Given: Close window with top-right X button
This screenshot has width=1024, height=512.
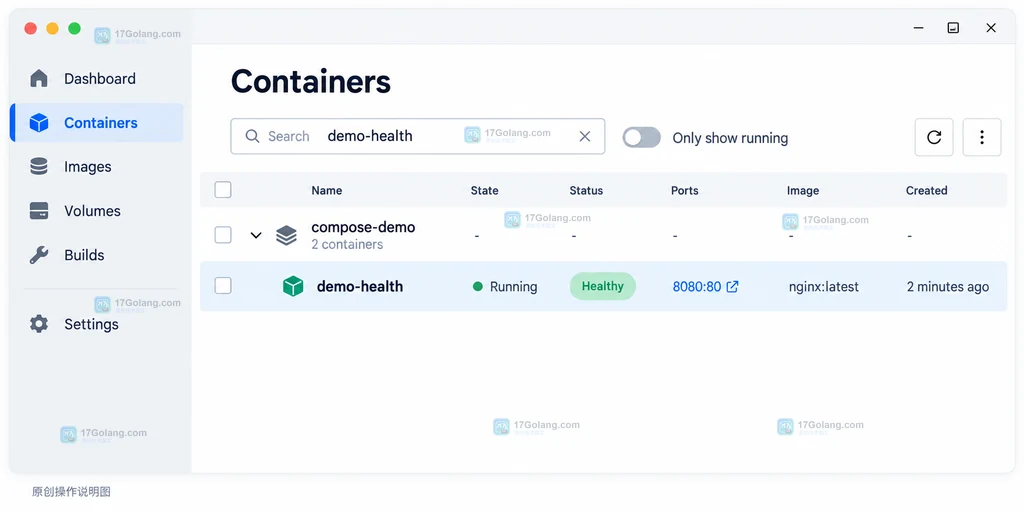Looking at the screenshot, I should pos(991,28).
